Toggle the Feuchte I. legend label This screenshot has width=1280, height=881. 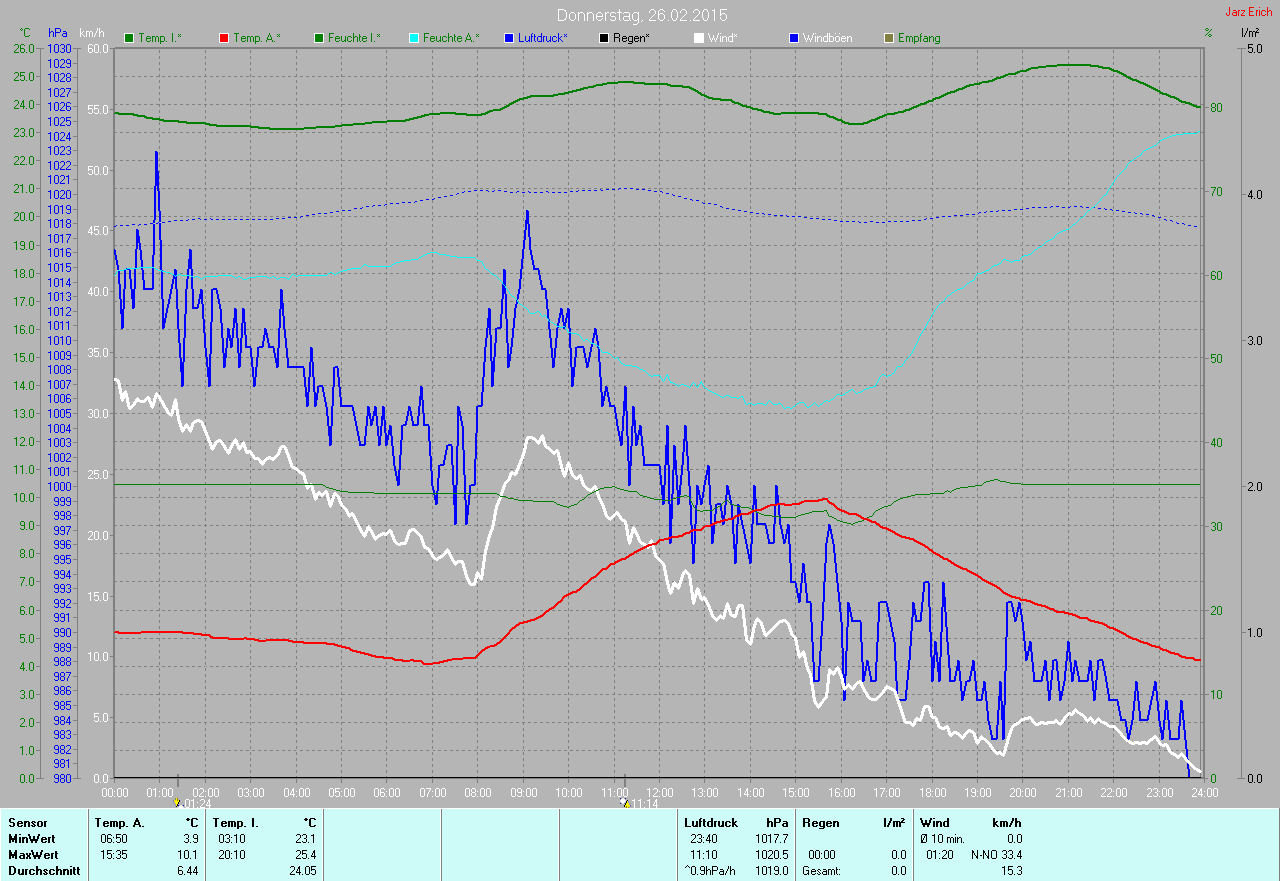(x=353, y=38)
